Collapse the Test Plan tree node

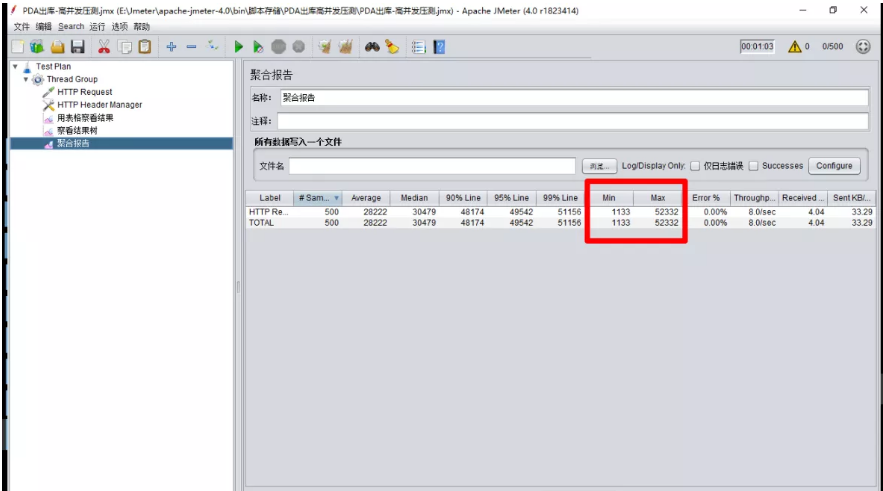15,66
